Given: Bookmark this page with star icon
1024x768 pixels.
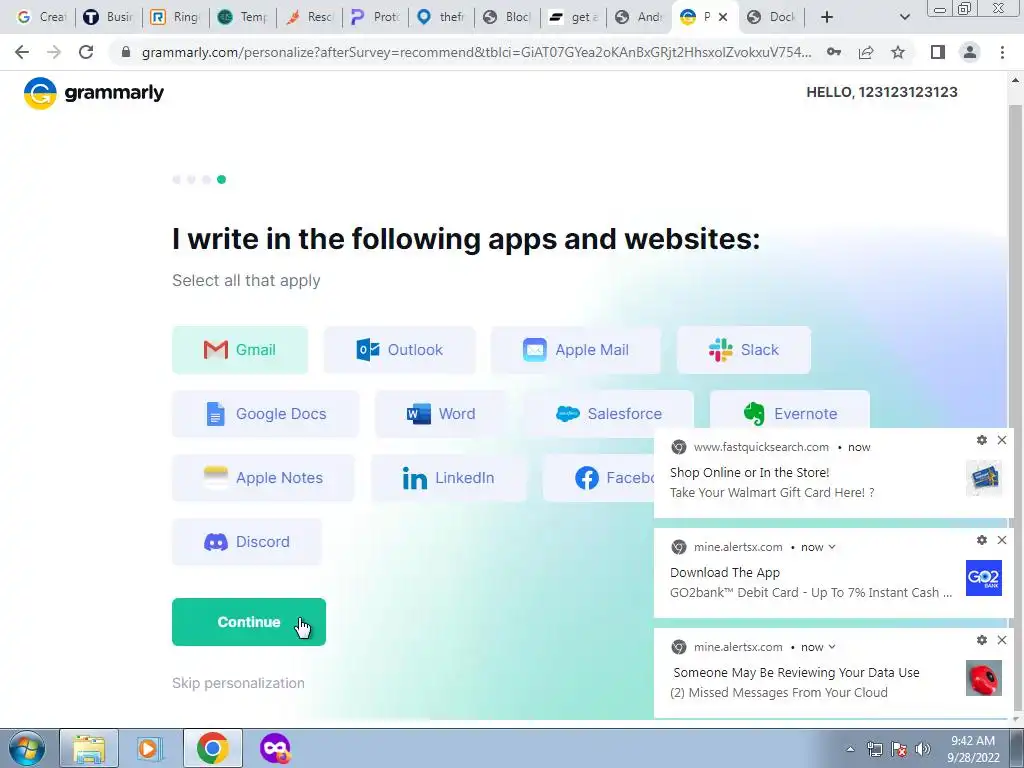Looking at the screenshot, I should [898, 52].
